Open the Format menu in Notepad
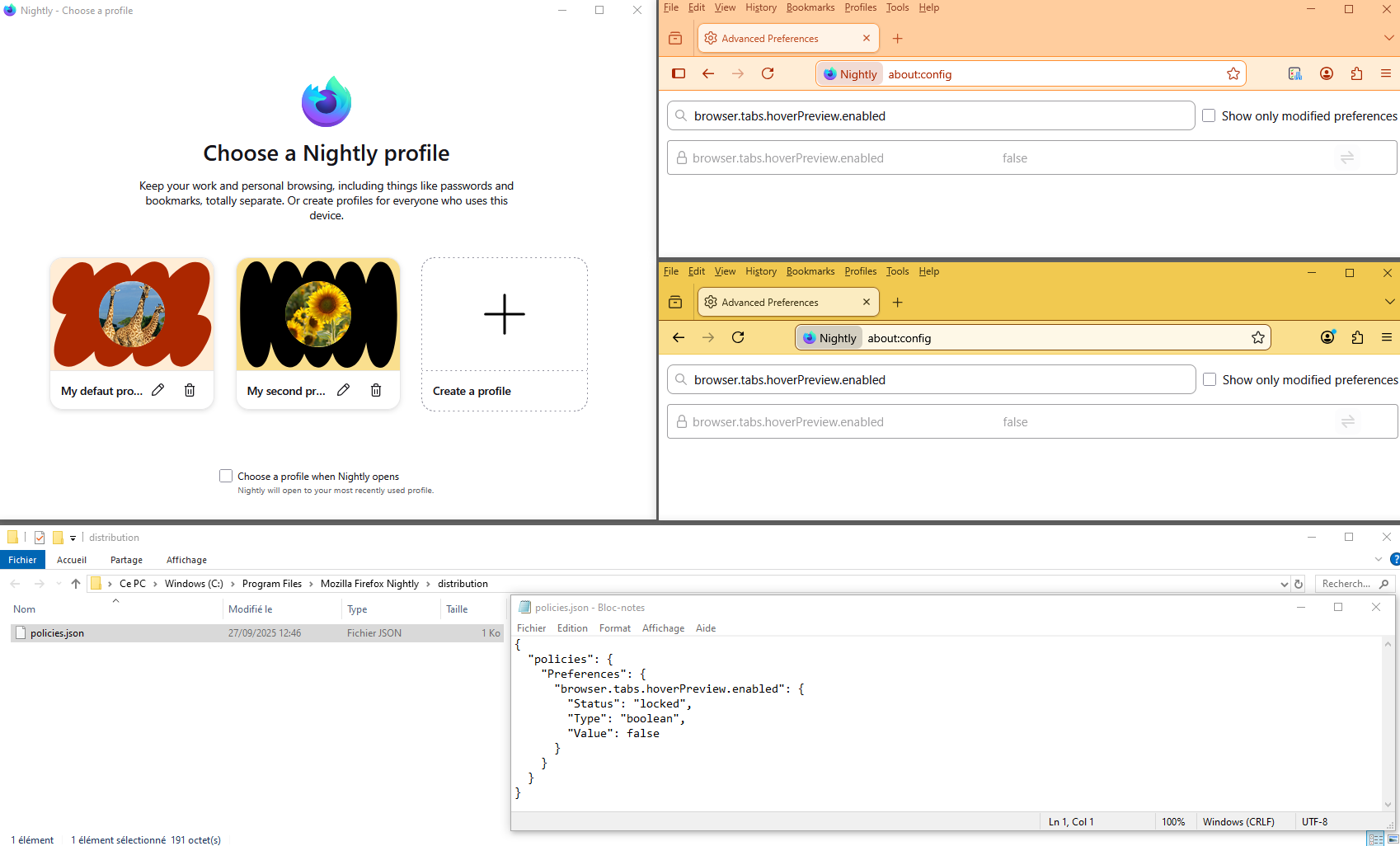 pyautogui.click(x=615, y=628)
